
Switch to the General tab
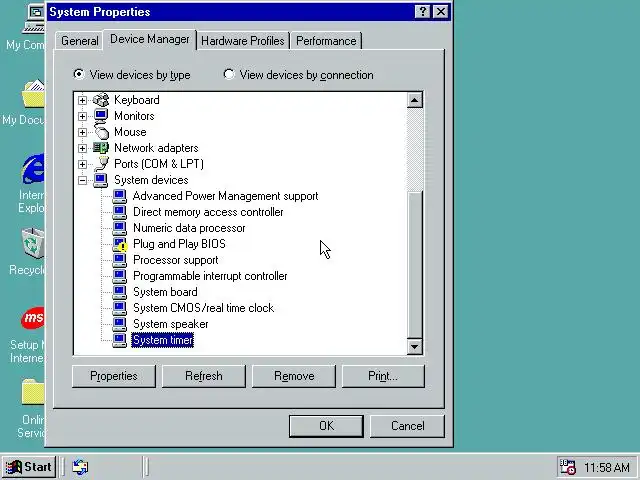click(x=80, y=41)
